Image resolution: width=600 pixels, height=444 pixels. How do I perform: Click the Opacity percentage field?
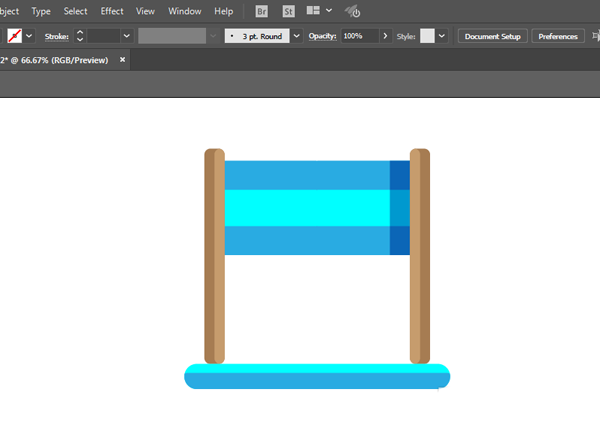(359, 36)
